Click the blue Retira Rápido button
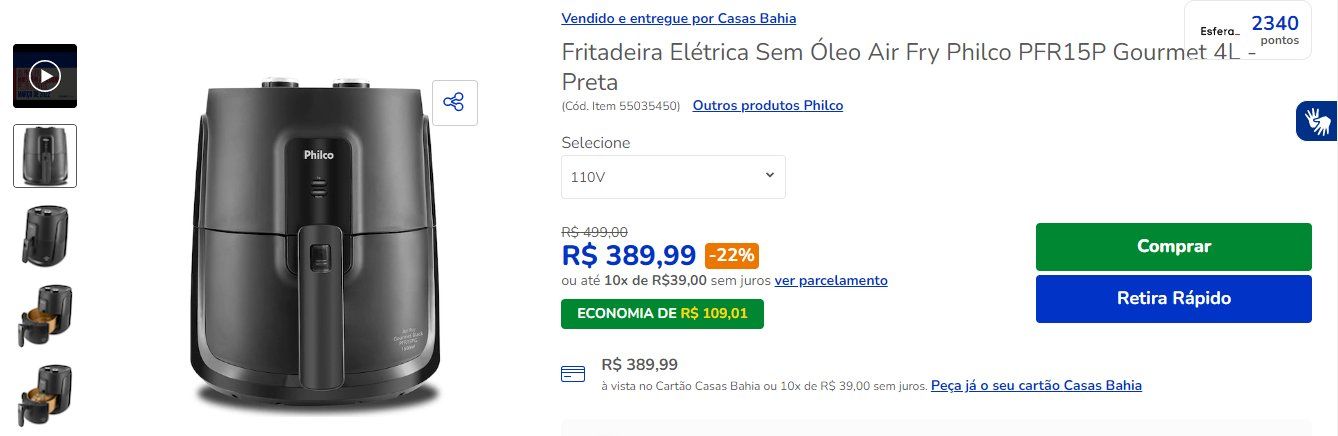Screen dimensions: 1338x436 [x=1173, y=299]
